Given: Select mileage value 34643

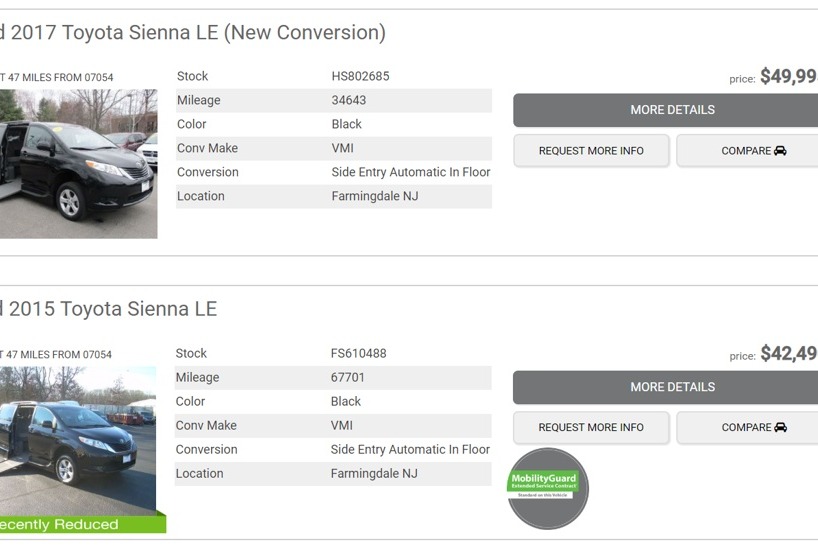Looking at the screenshot, I should point(349,100).
